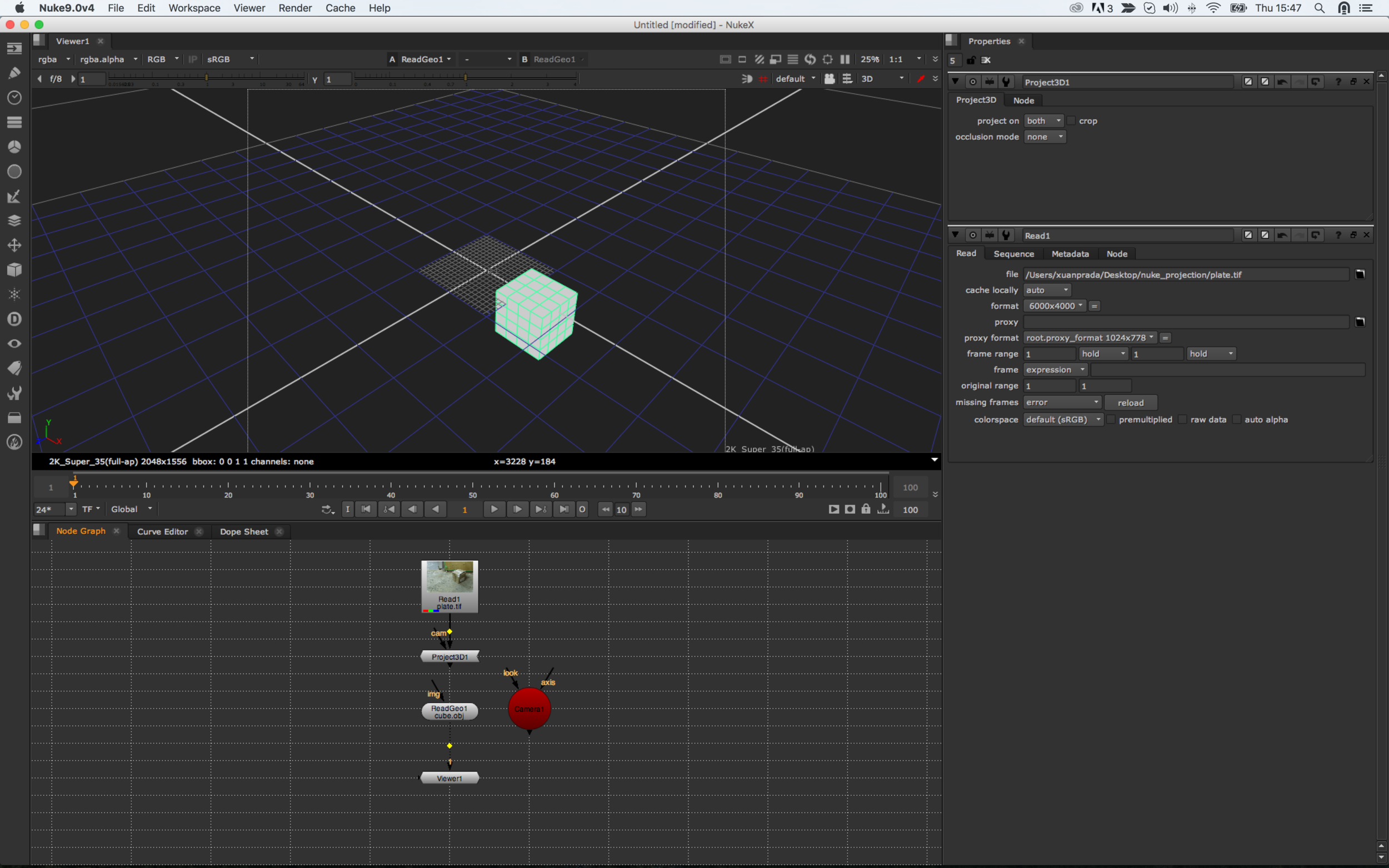Screen dimensions: 1389x868
Task: Select the Read1 plate.tif node thumbnail
Action: pyautogui.click(x=449, y=586)
